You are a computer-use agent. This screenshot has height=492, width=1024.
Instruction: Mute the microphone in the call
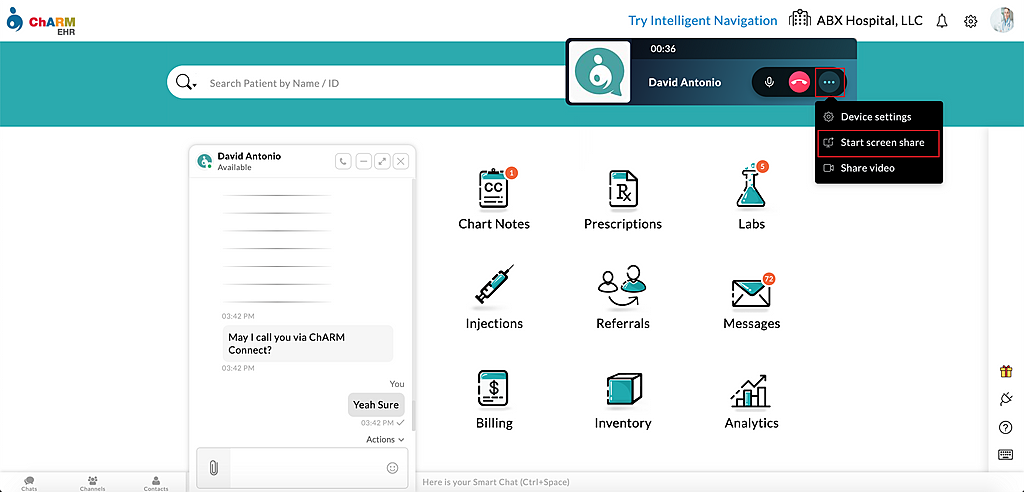[x=769, y=82]
